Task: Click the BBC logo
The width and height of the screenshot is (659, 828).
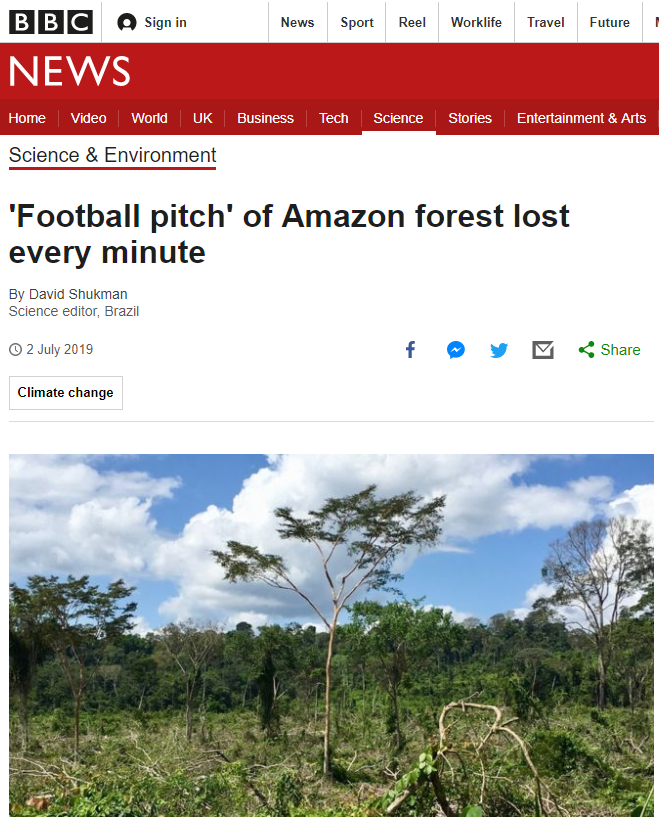Action: click(51, 22)
